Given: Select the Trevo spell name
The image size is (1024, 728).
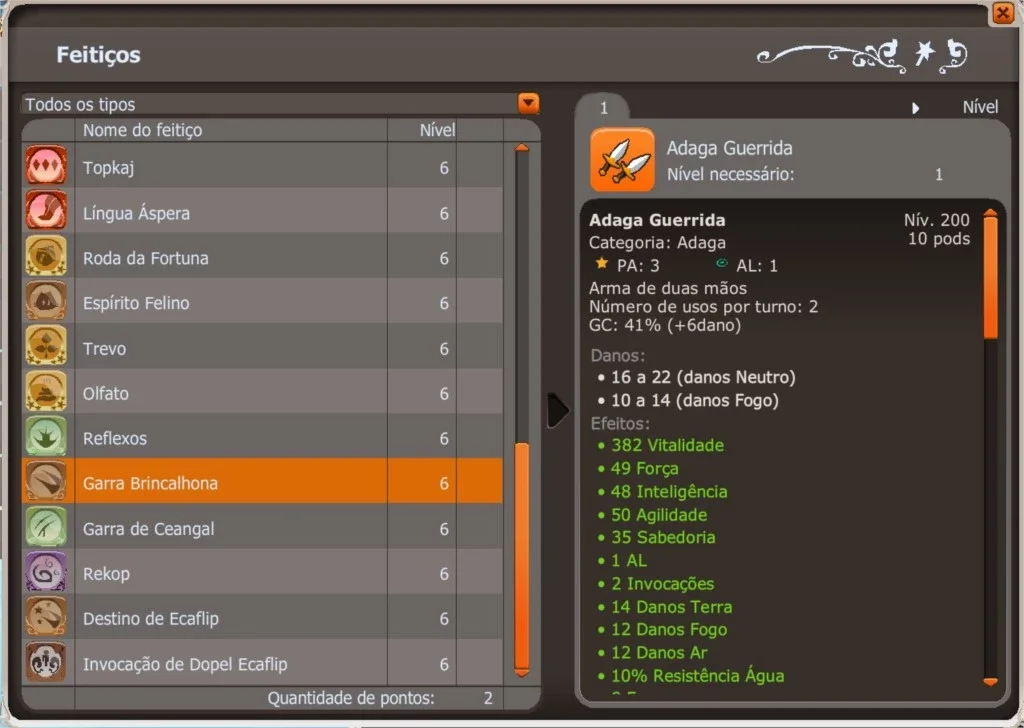Looking at the screenshot, I should tap(104, 349).
